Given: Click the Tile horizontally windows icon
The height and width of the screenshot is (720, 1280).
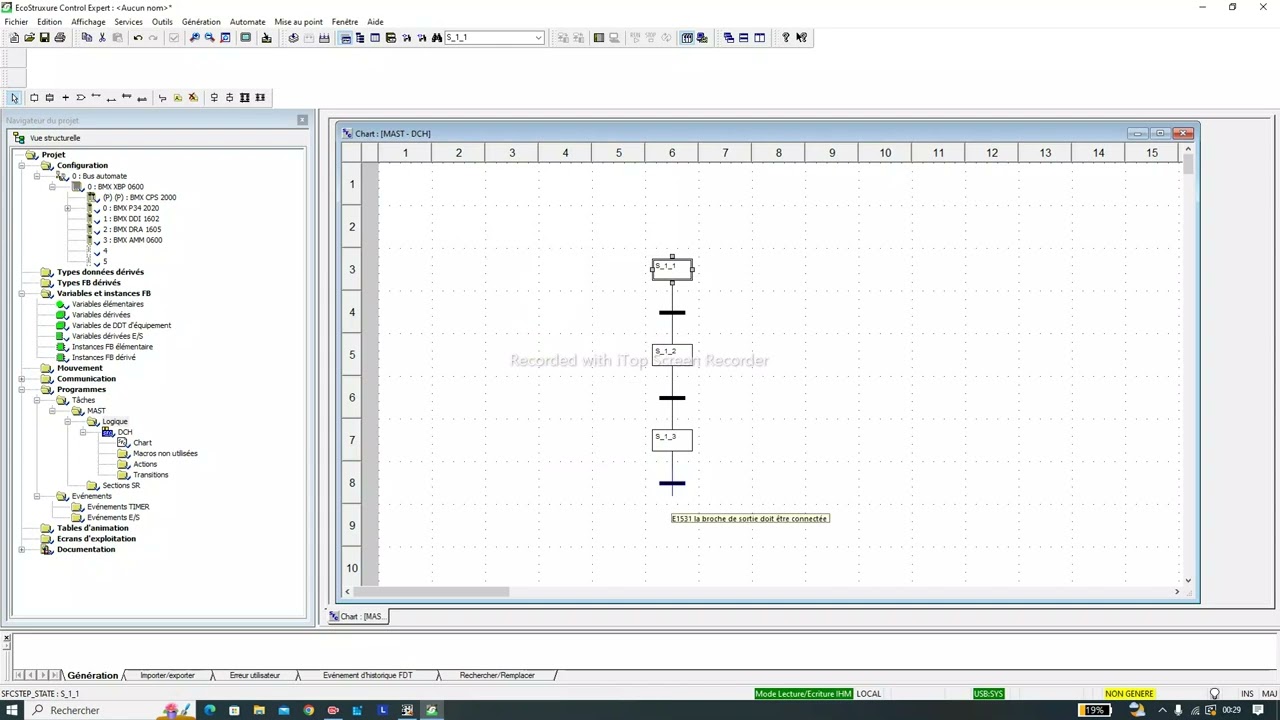Looking at the screenshot, I should (x=743, y=38).
